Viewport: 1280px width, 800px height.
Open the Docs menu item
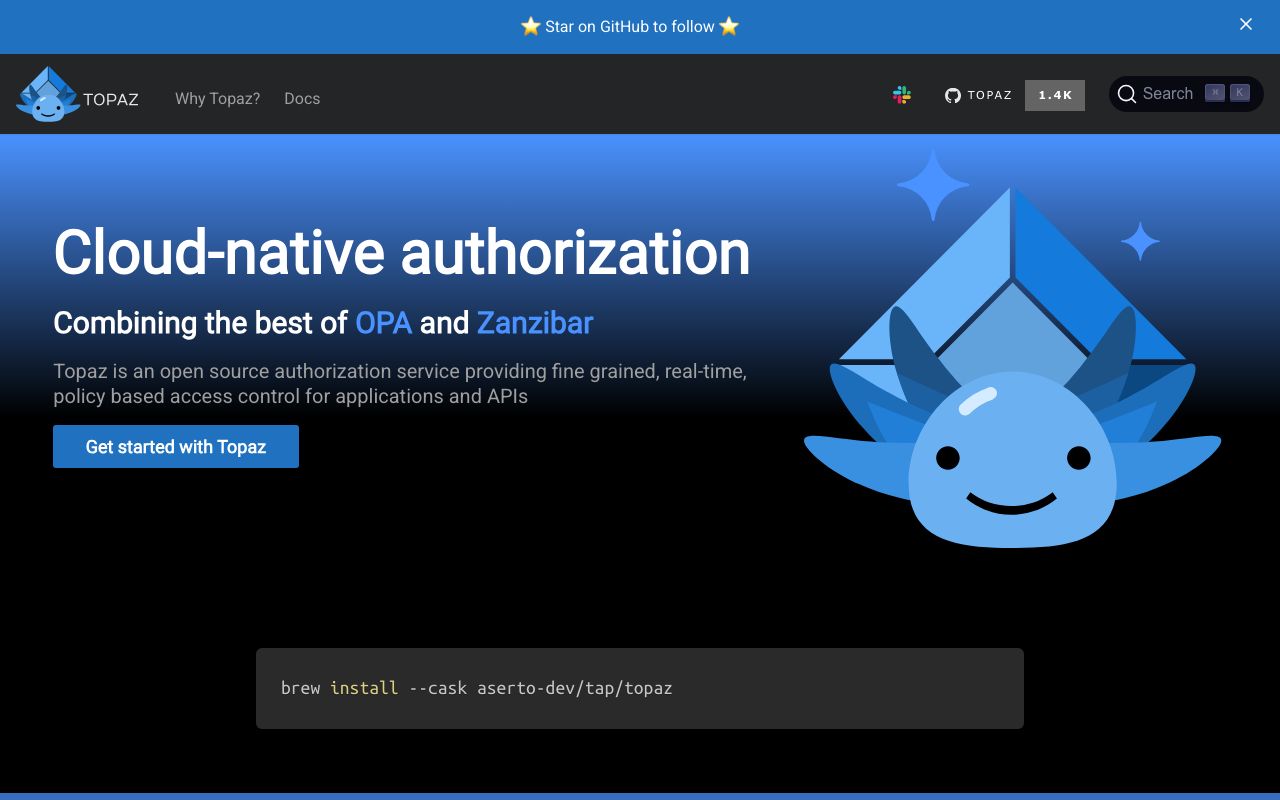[x=302, y=98]
